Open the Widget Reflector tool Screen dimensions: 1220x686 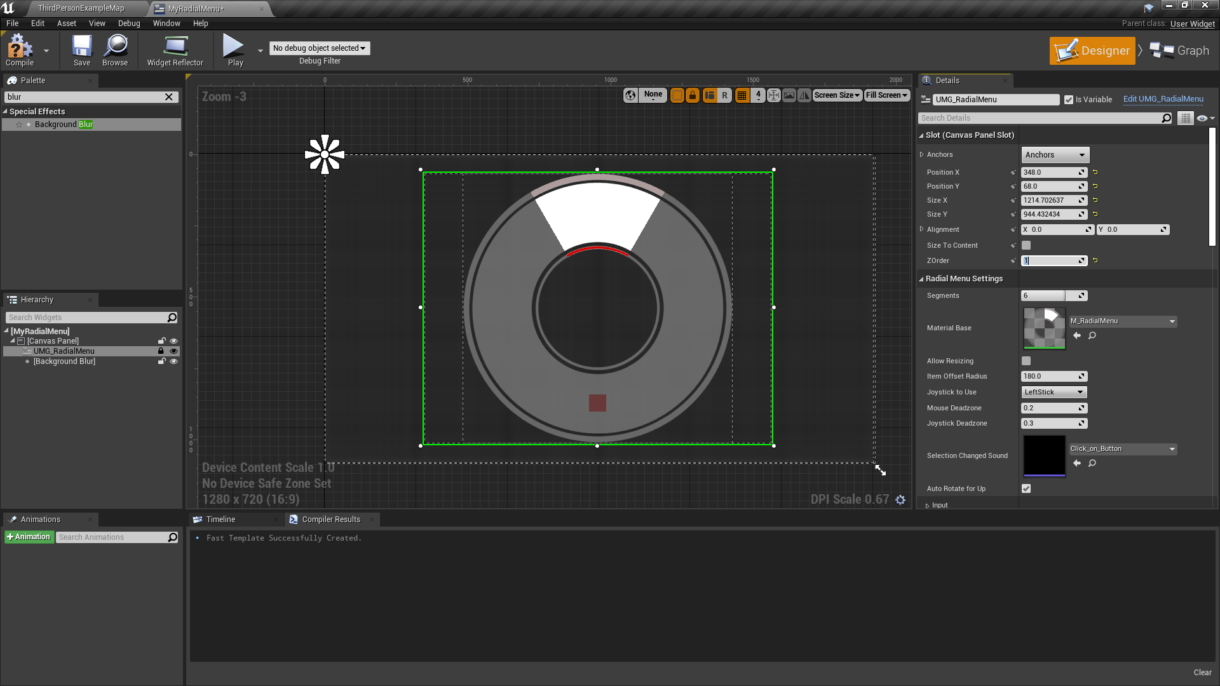click(173, 47)
